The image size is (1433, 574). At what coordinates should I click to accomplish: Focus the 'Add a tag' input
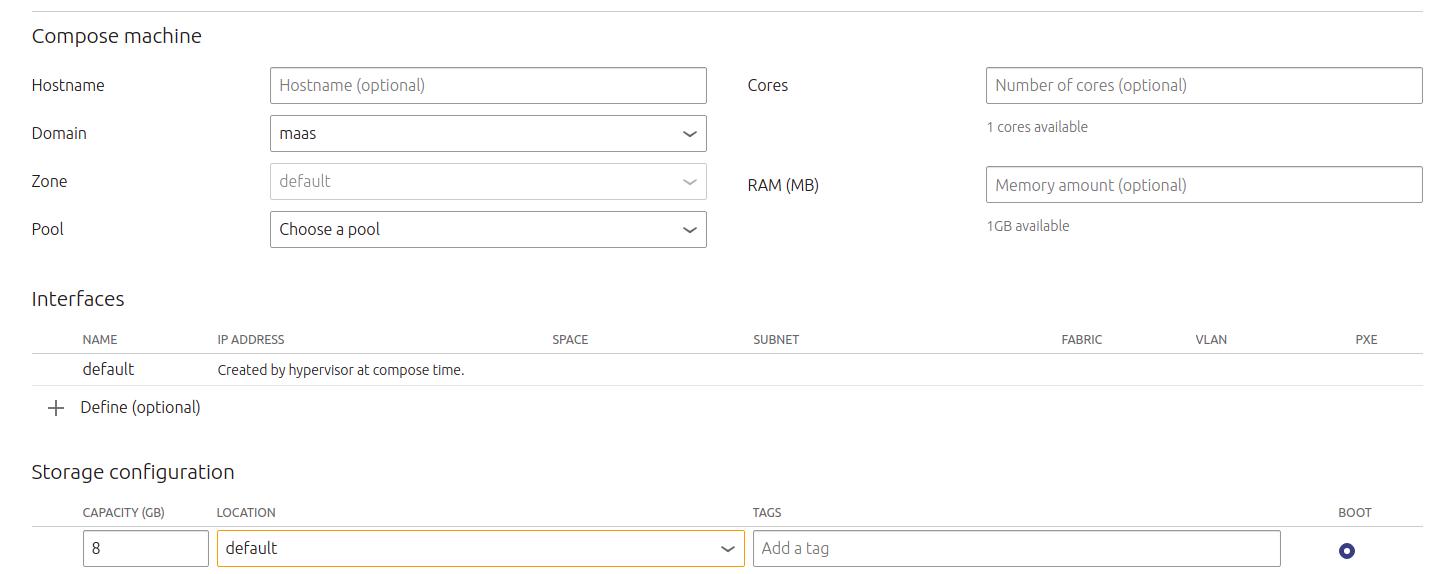tap(1016, 549)
